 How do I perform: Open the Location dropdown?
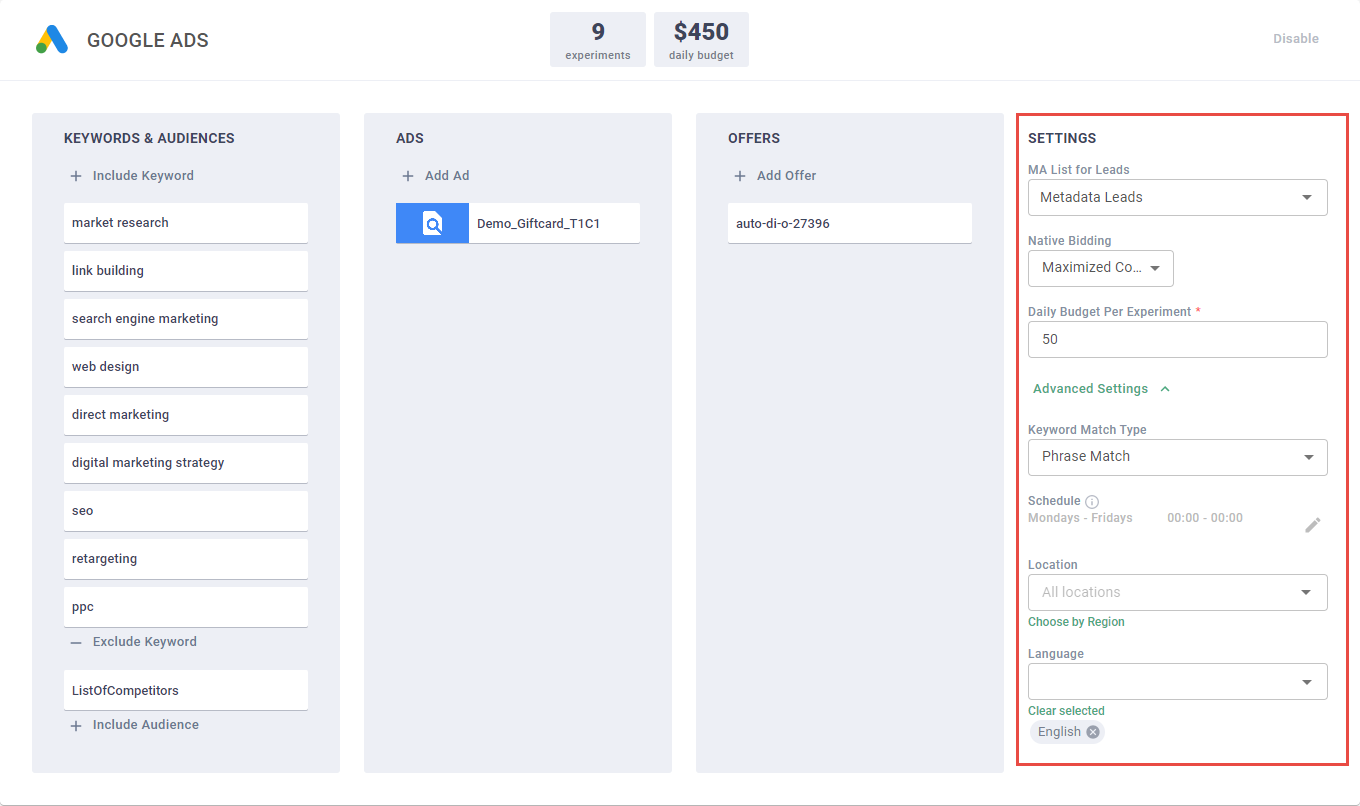coord(1177,592)
